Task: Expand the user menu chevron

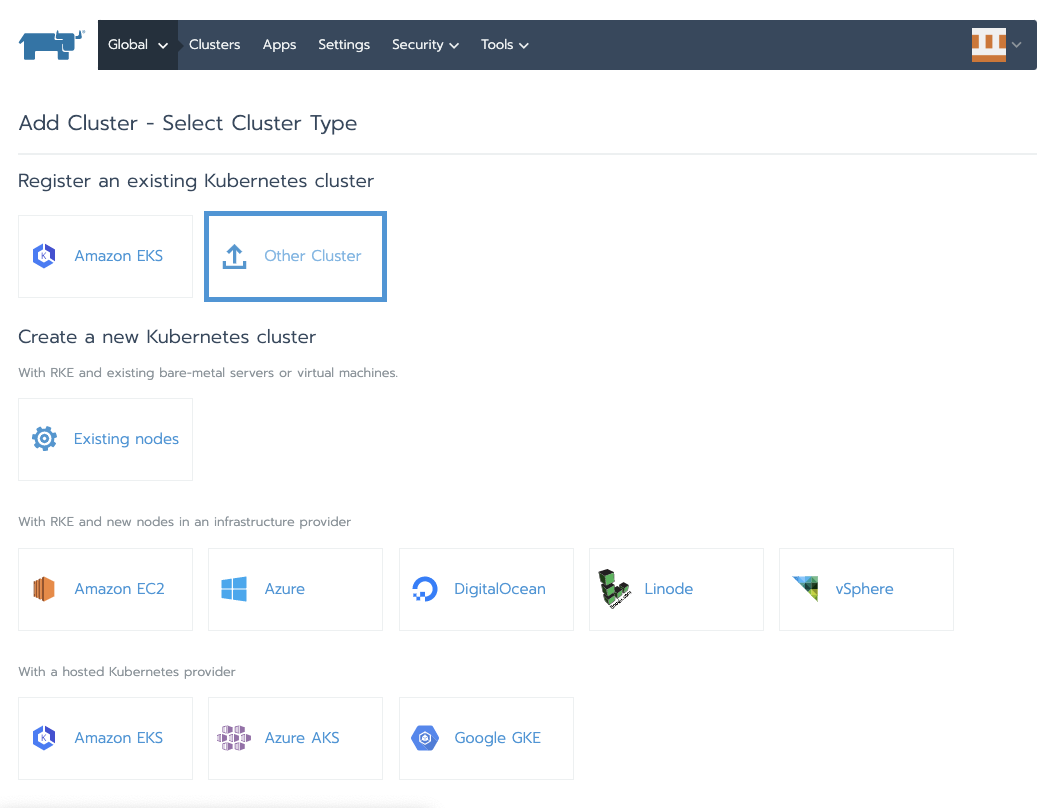Action: click(x=1017, y=45)
